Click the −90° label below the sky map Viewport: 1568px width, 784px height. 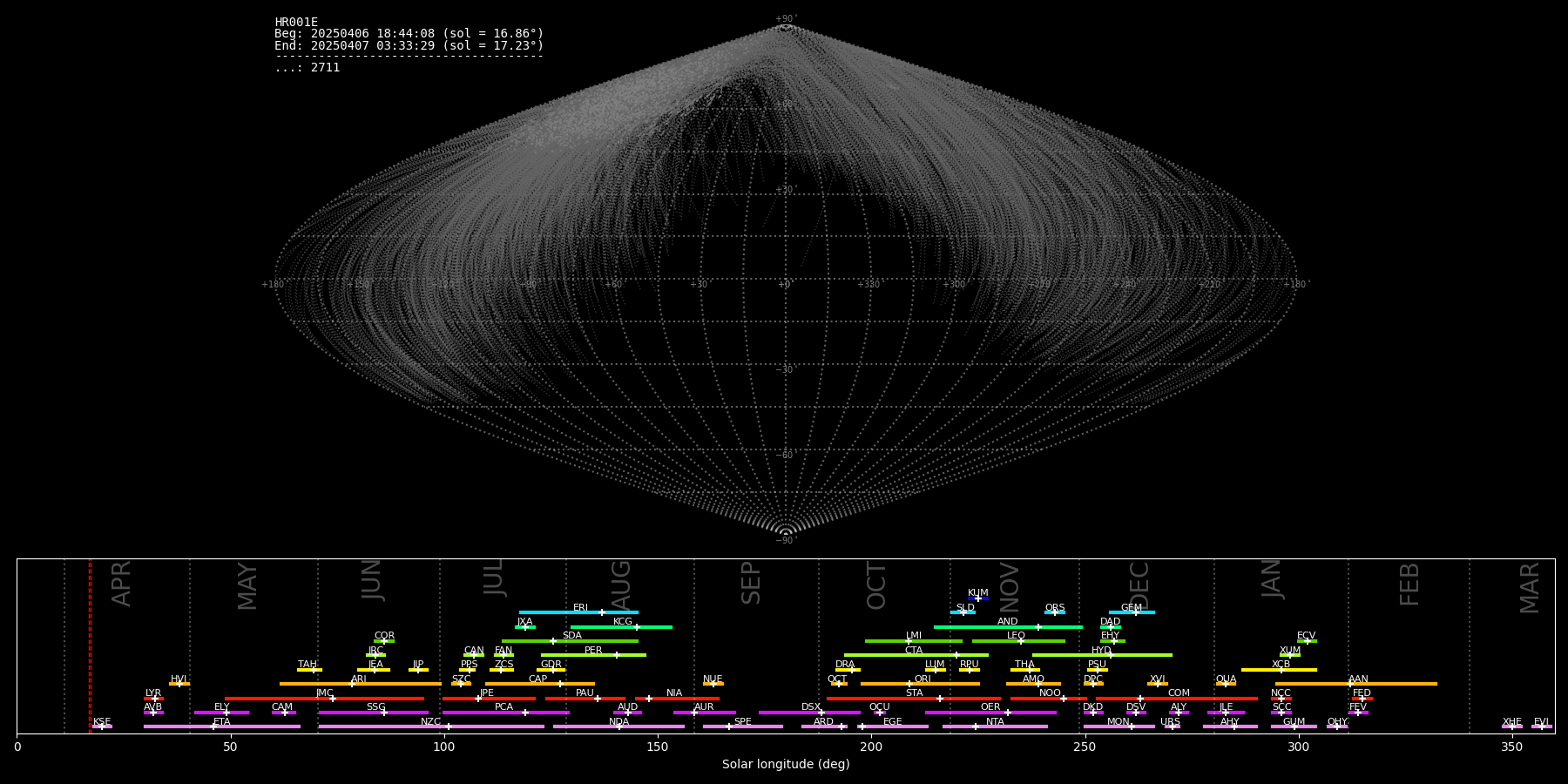pos(786,541)
